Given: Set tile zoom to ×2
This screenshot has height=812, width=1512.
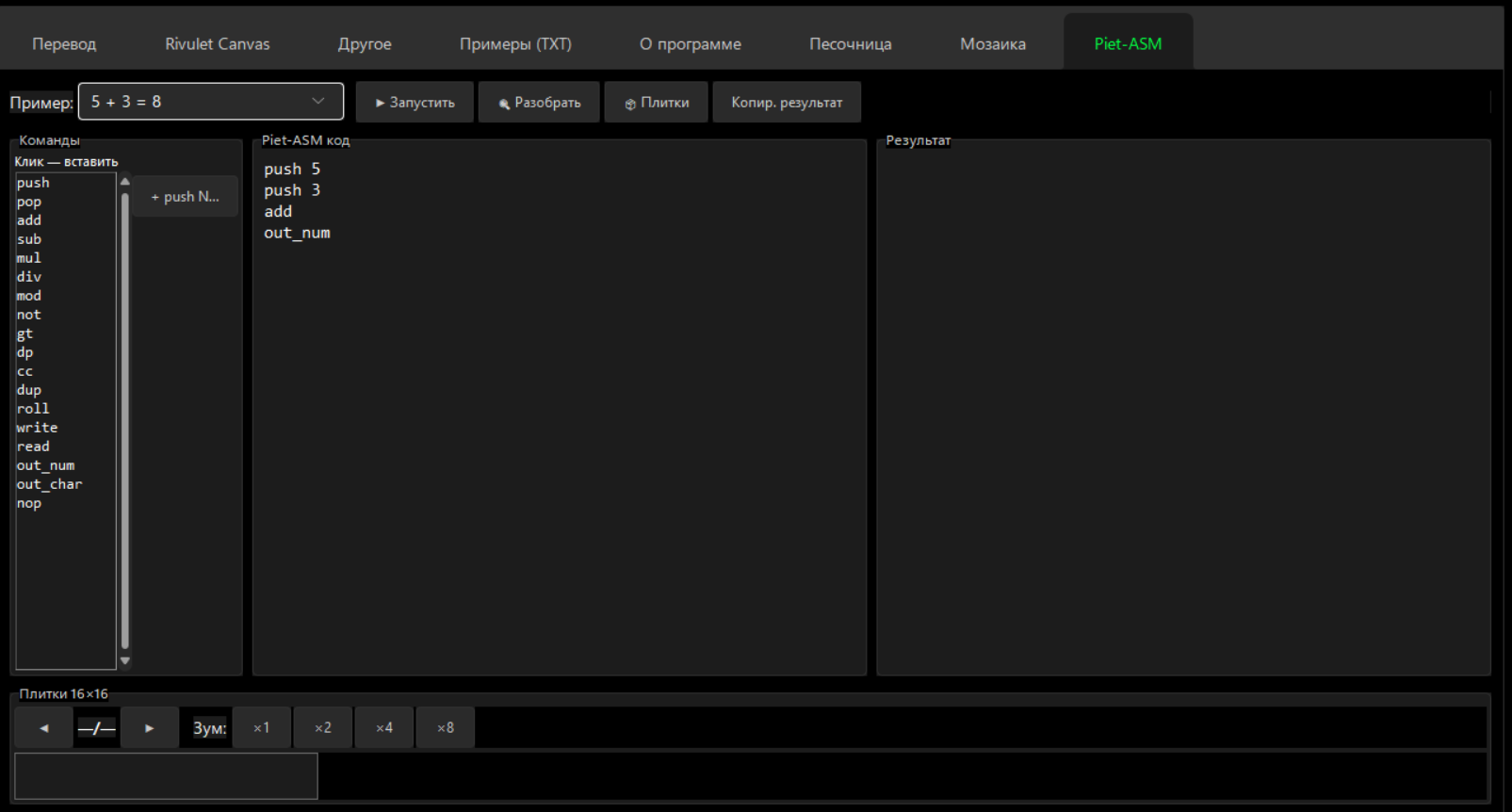Looking at the screenshot, I should tap(323, 727).
